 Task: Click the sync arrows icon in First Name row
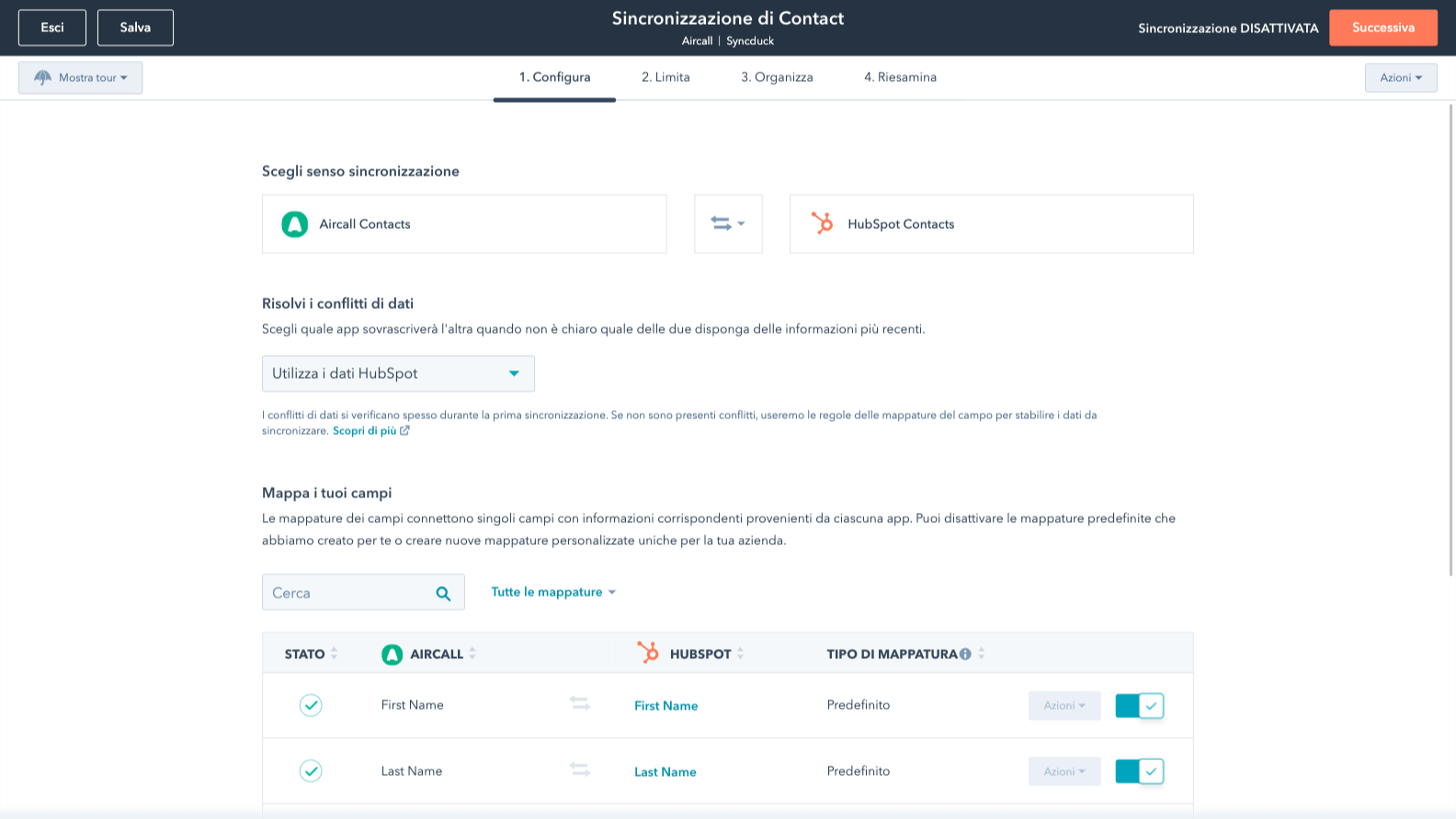click(579, 704)
